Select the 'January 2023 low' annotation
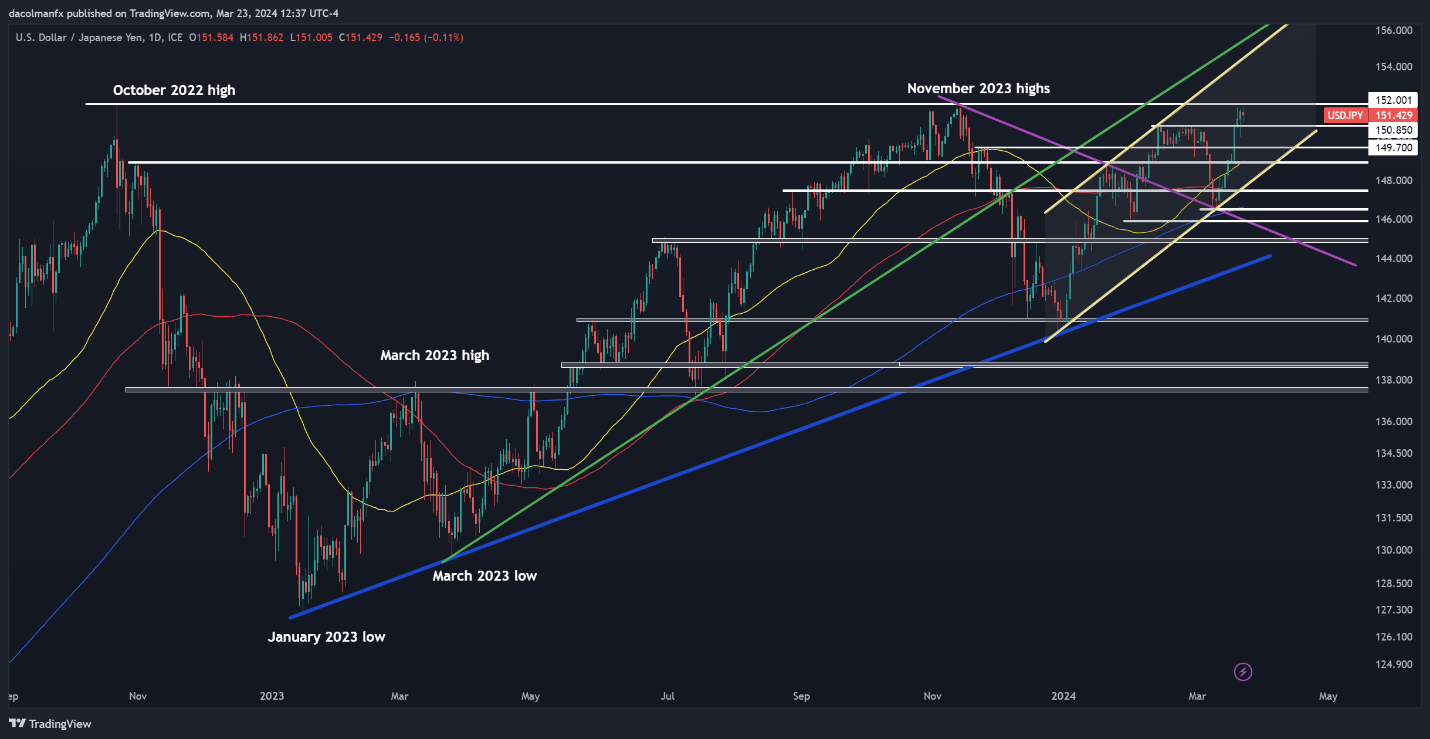 pos(326,636)
